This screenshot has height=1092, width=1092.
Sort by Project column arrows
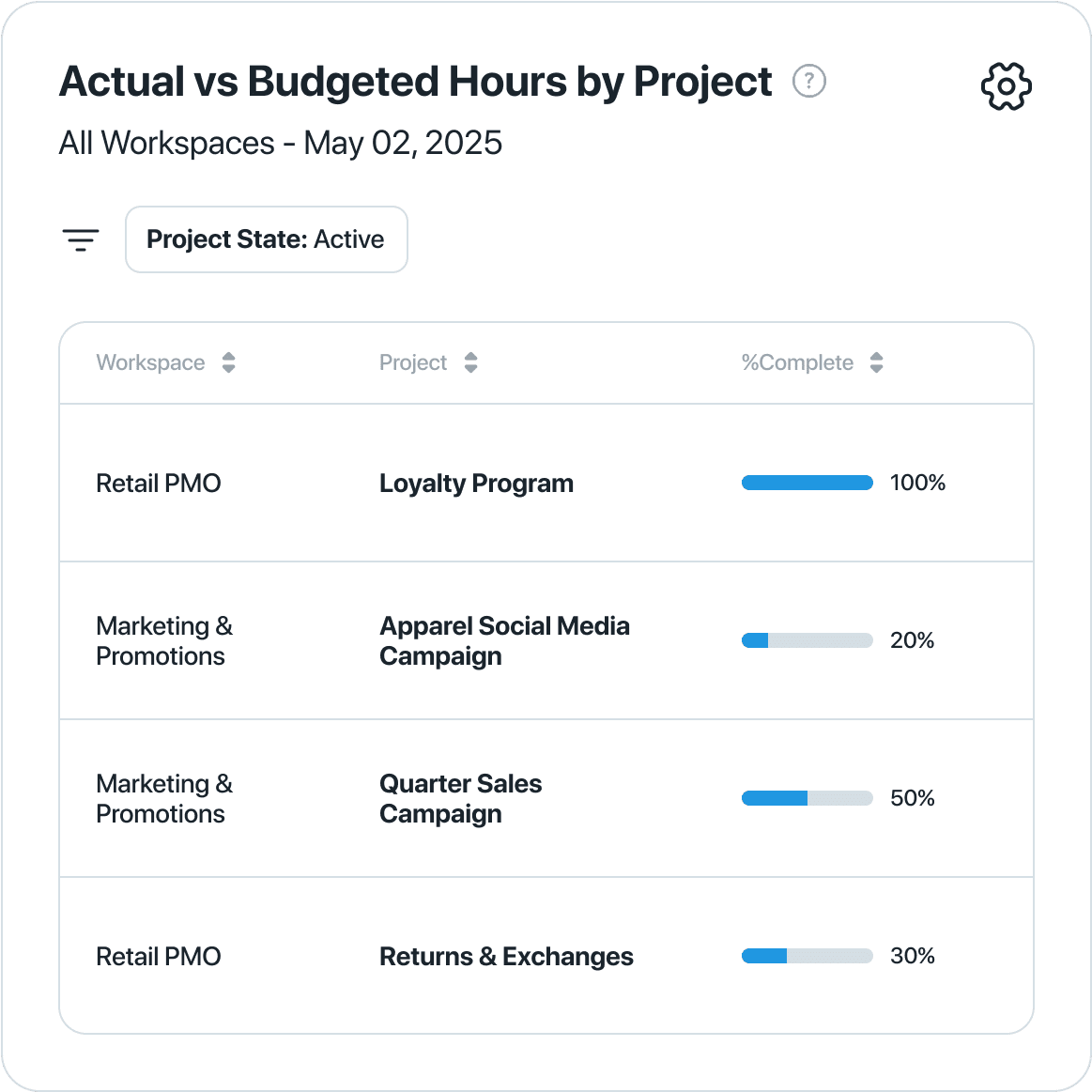470,362
